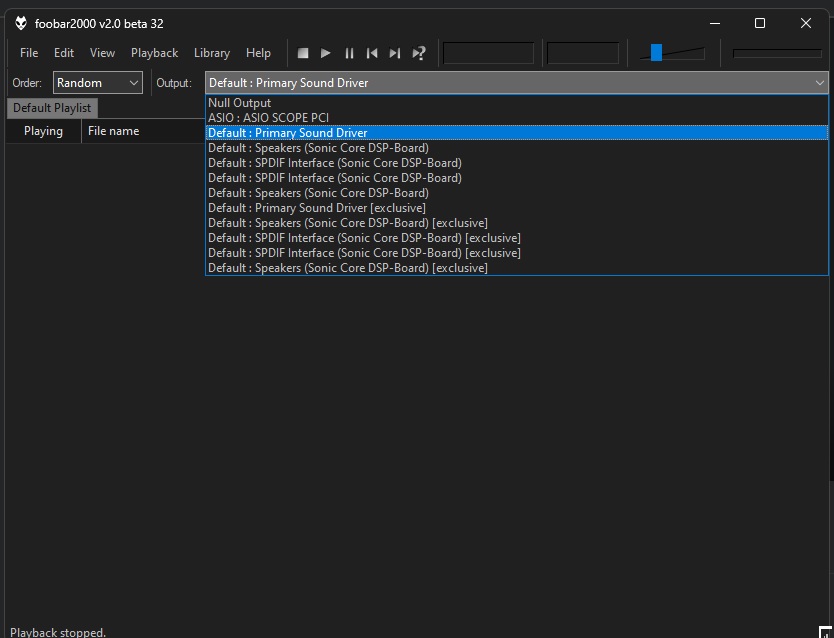Viewport: 834px width, 638px height.
Task: Click the File name column header
Action: [x=113, y=131]
